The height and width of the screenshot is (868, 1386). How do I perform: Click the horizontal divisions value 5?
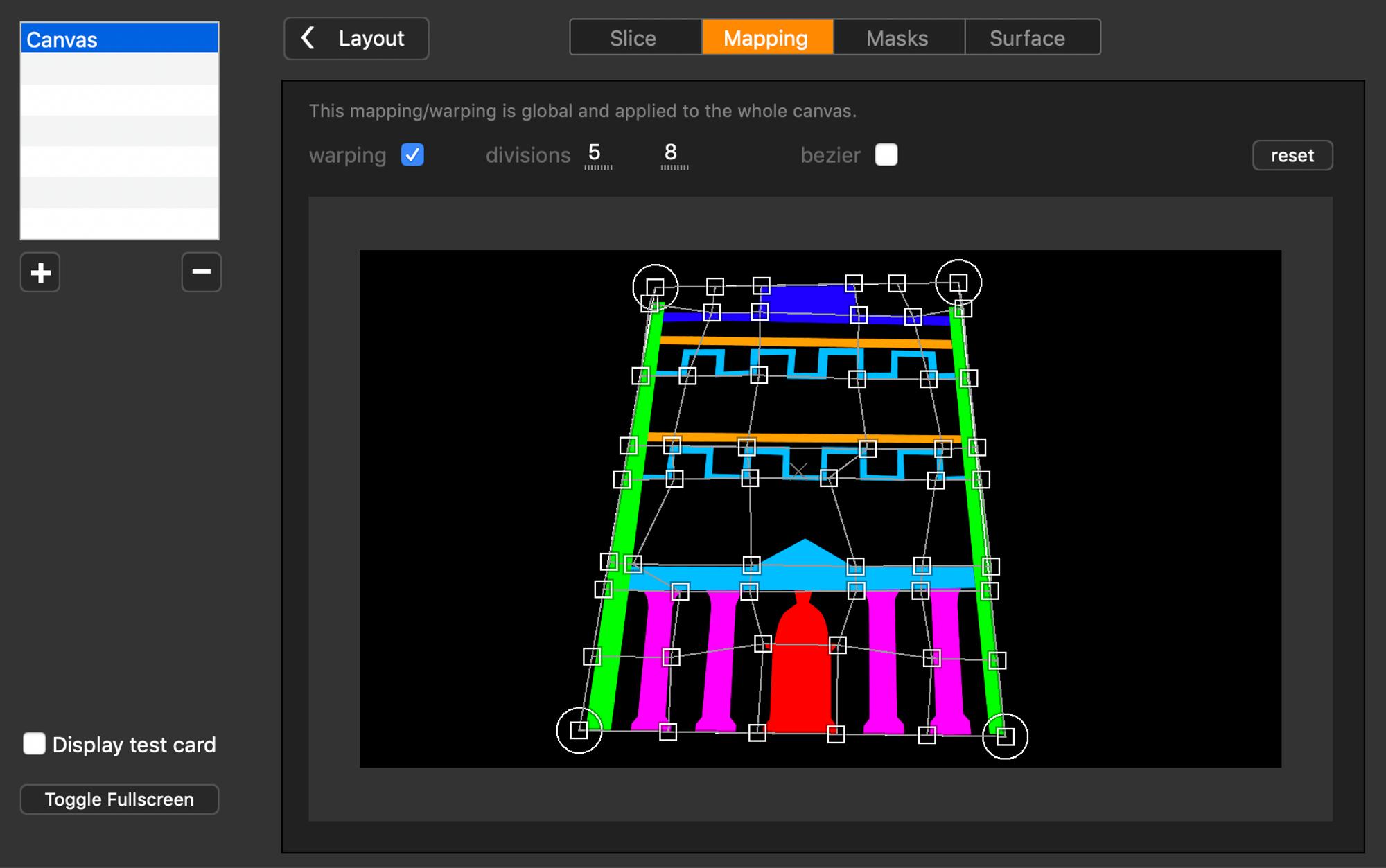pyautogui.click(x=595, y=153)
